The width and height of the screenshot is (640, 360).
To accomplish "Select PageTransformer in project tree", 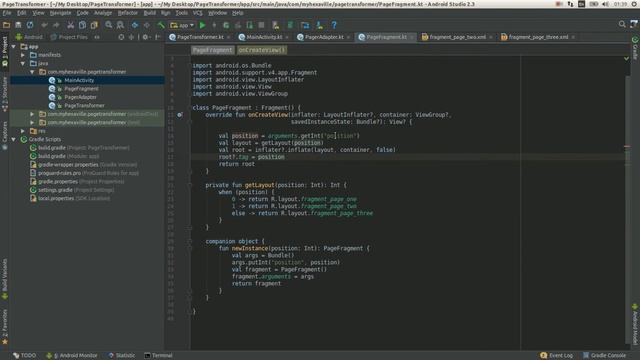I will tap(84, 106).
